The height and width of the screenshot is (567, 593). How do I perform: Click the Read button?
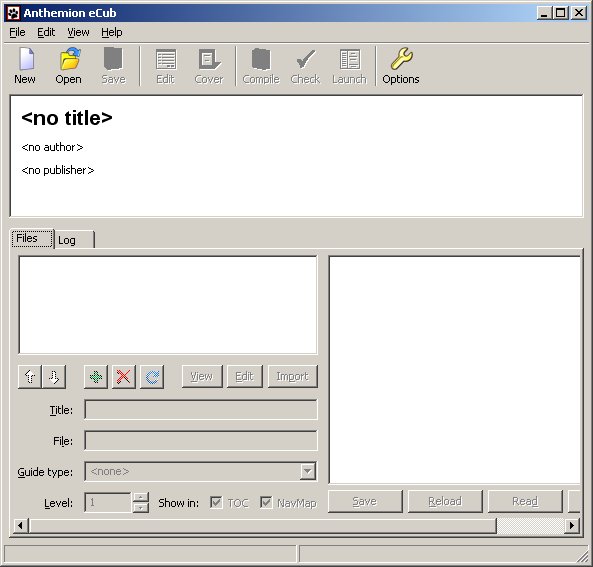[x=525, y=502]
